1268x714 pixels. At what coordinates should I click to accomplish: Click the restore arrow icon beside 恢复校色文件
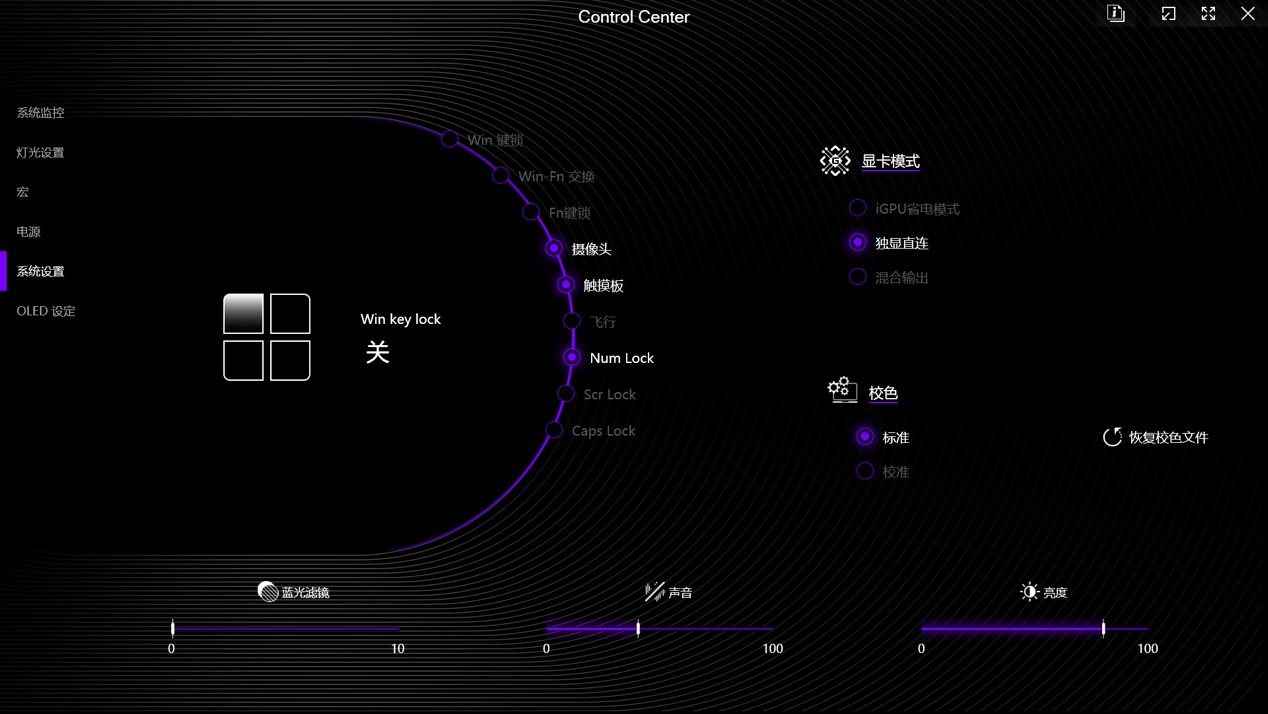[x=1112, y=437]
